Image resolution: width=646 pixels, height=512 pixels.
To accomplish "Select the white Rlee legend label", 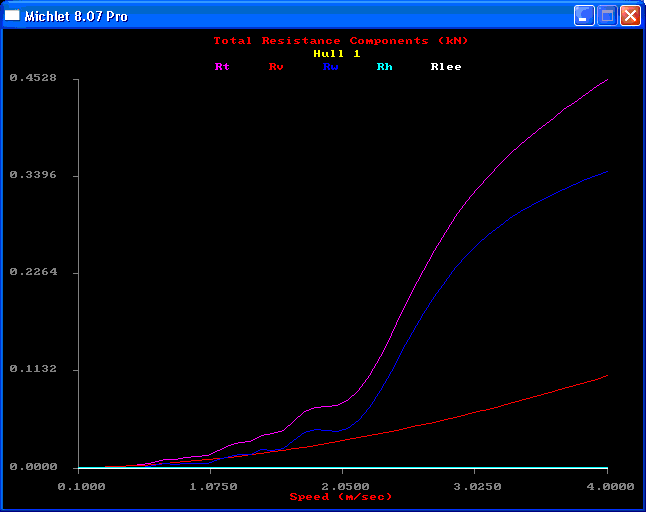I will pos(446,67).
